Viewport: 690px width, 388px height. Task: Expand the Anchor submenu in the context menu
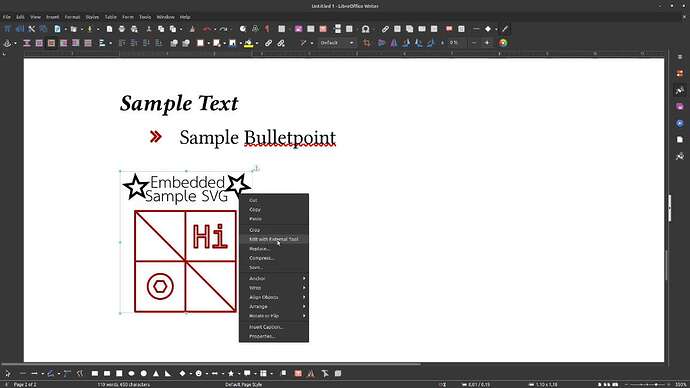(274, 278)
